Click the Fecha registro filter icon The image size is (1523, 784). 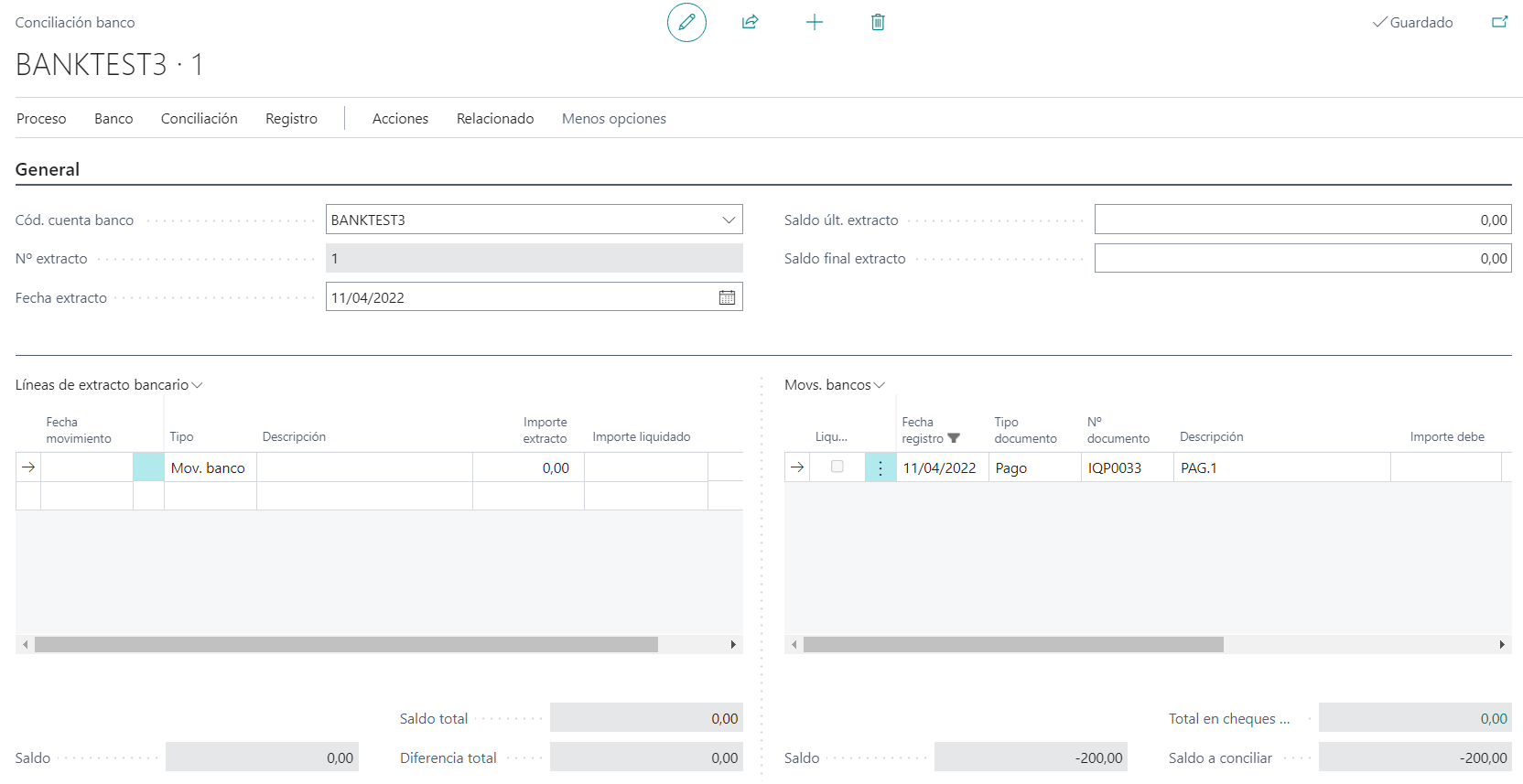click(954, 438)
